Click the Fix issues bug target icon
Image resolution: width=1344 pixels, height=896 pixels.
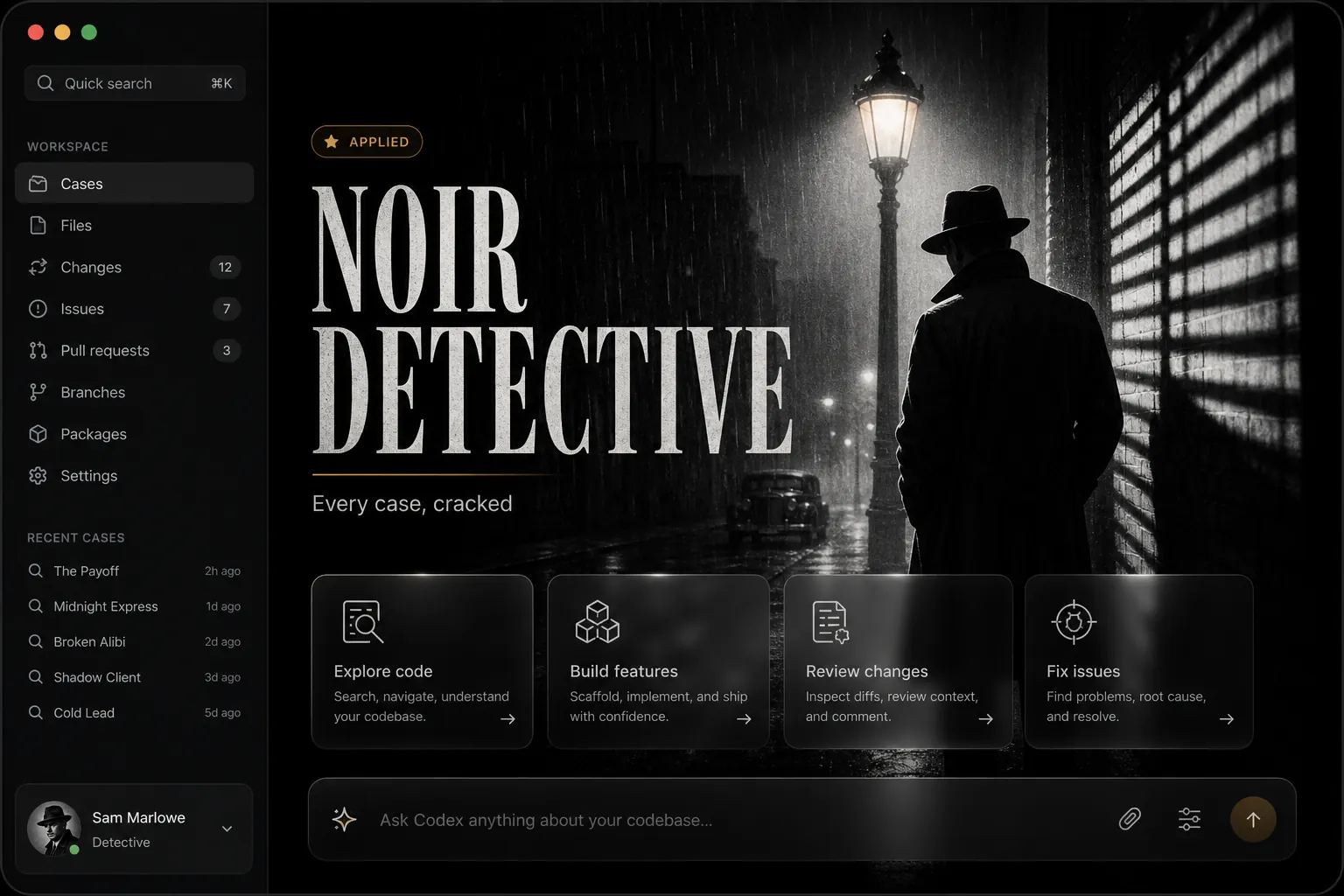tap(1074, 622)
